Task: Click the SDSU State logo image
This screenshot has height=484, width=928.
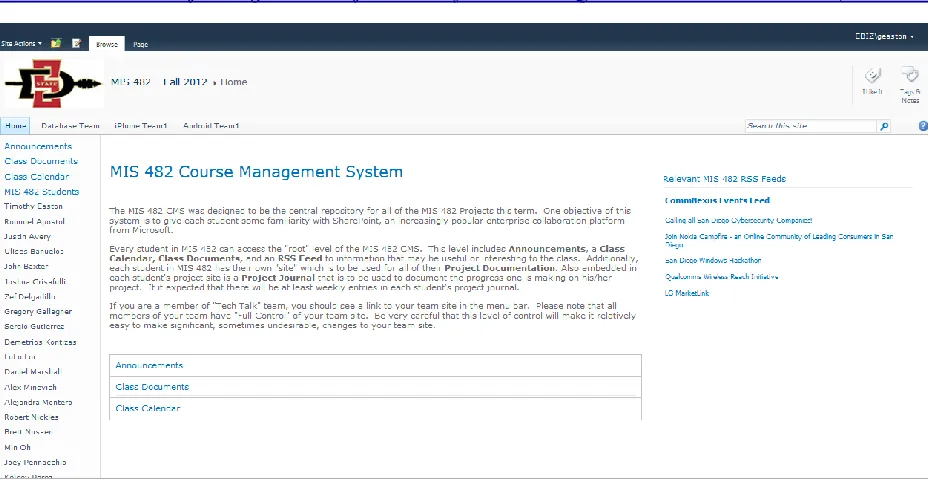Action: point(53,83)
